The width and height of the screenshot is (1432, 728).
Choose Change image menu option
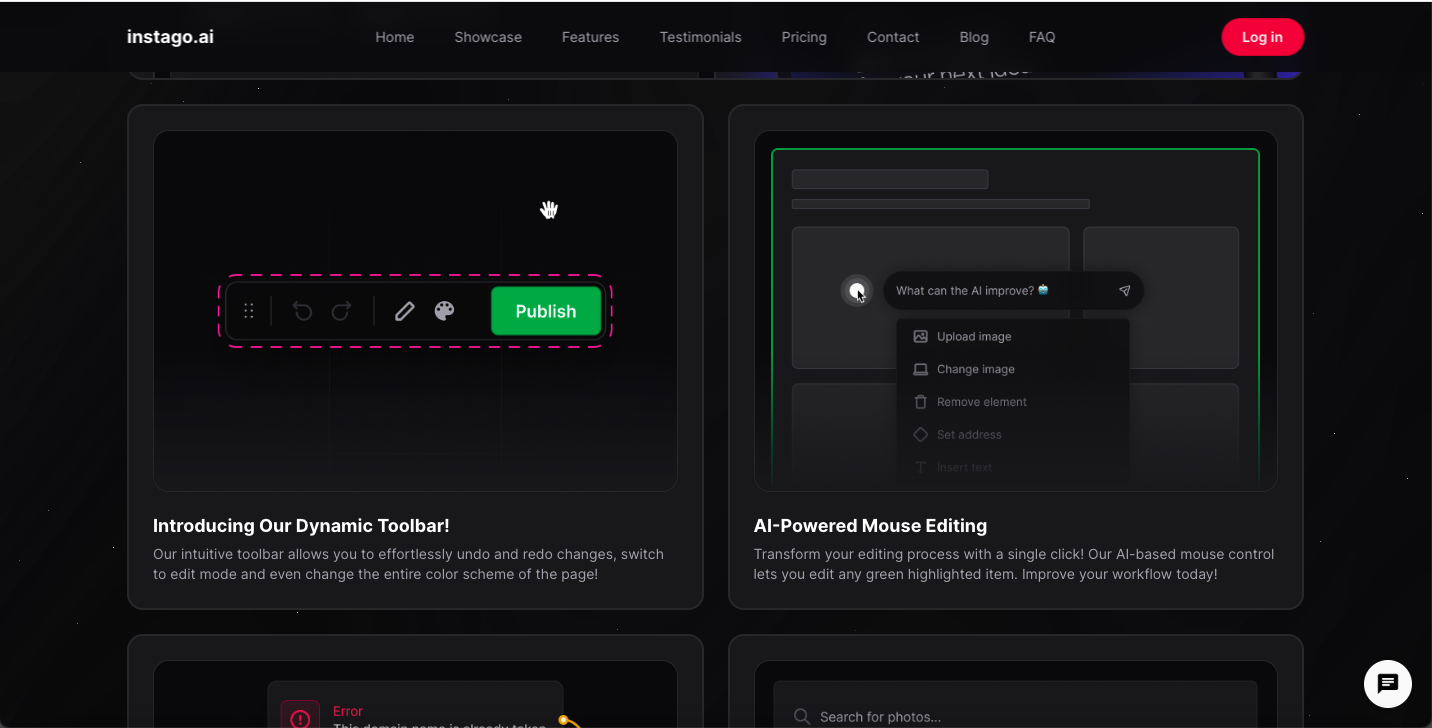pyautogui.click(x=975, y=369)
